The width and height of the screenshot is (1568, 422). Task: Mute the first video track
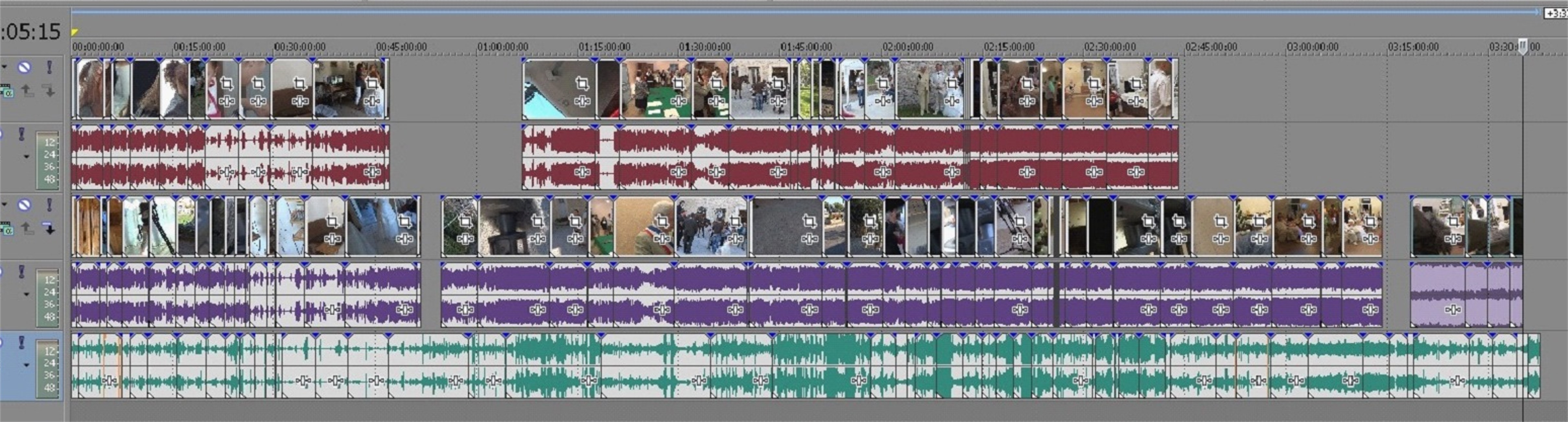coord(24,67)
